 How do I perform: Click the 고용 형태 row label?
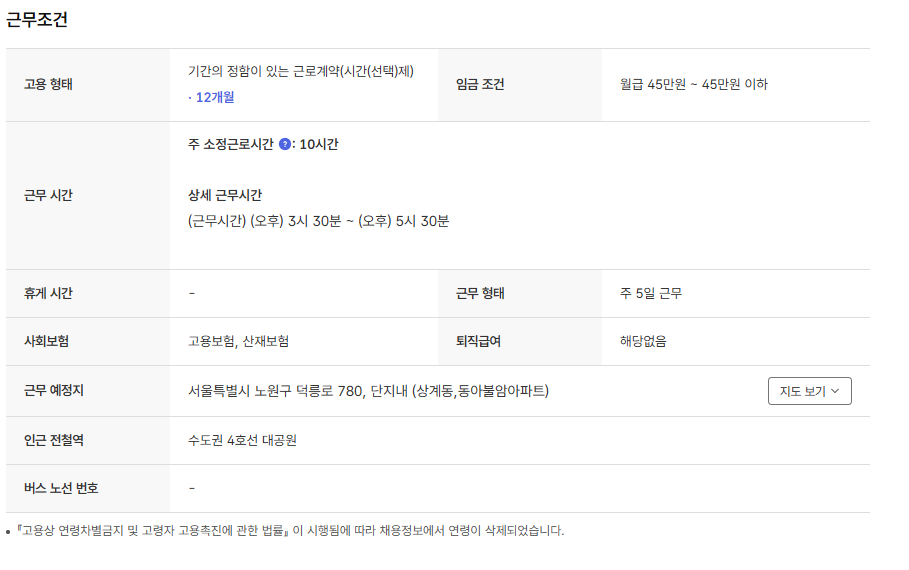tap(48, 84)
